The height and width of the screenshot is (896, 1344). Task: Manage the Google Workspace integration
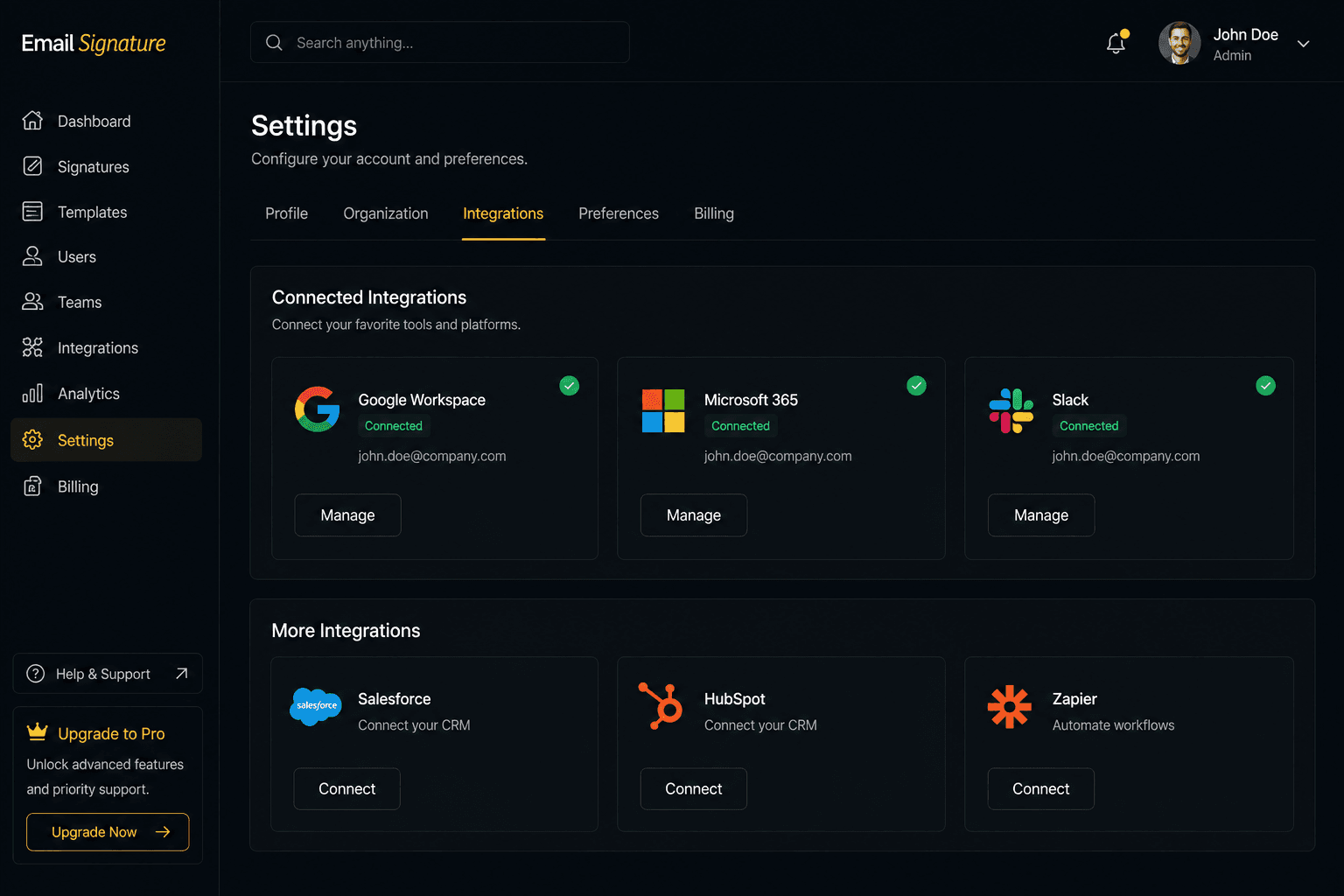tap(347, 515)
